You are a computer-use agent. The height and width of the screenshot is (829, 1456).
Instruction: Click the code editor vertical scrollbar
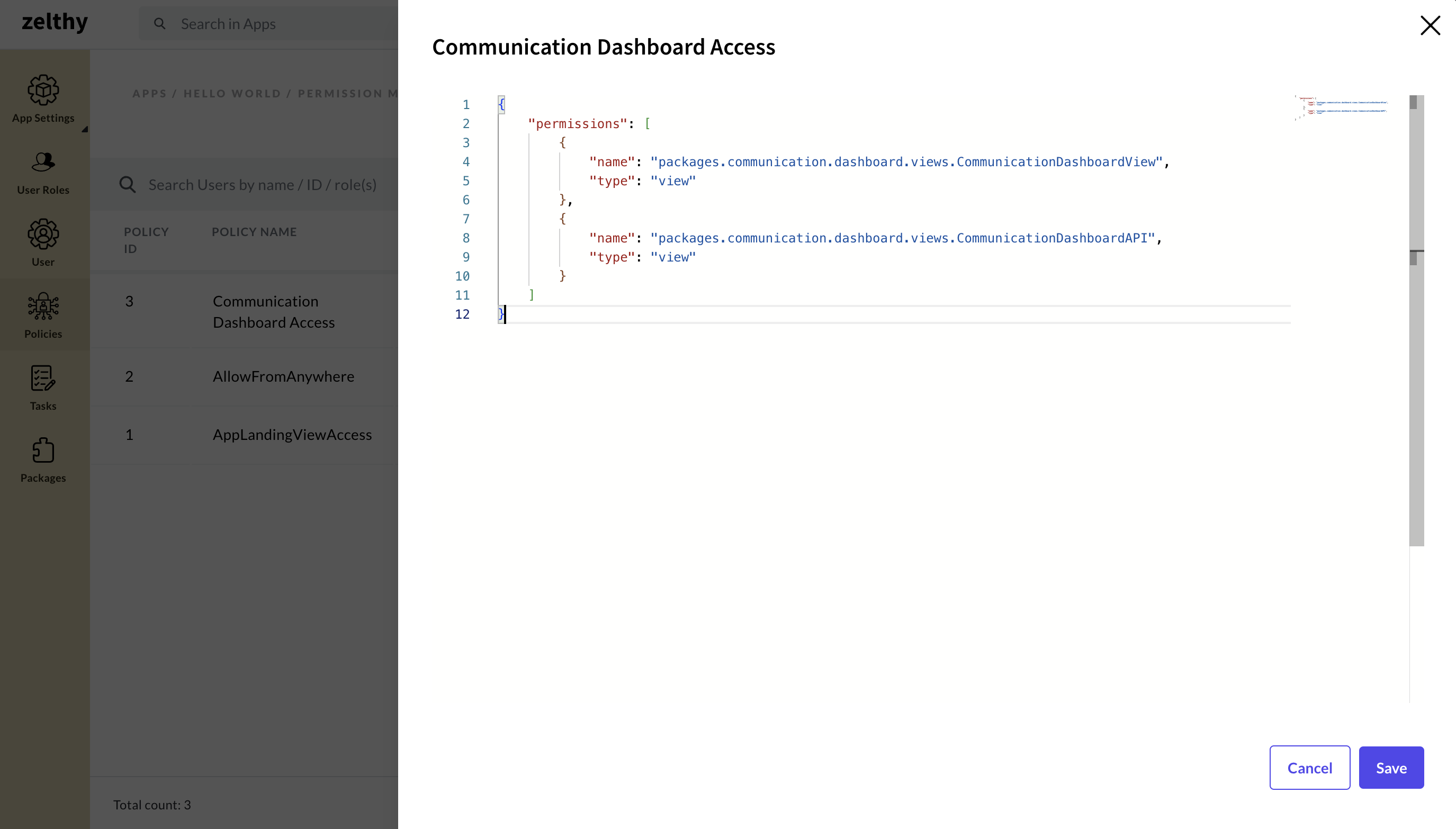1416,321
